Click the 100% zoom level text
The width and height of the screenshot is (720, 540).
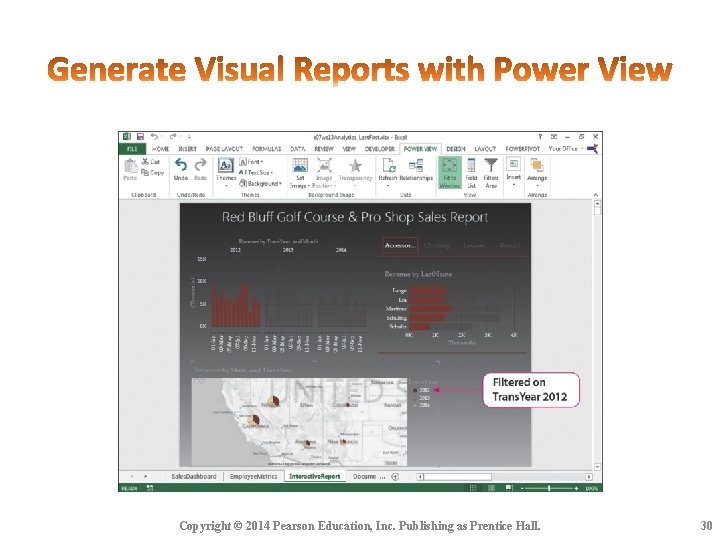[591, 489]
